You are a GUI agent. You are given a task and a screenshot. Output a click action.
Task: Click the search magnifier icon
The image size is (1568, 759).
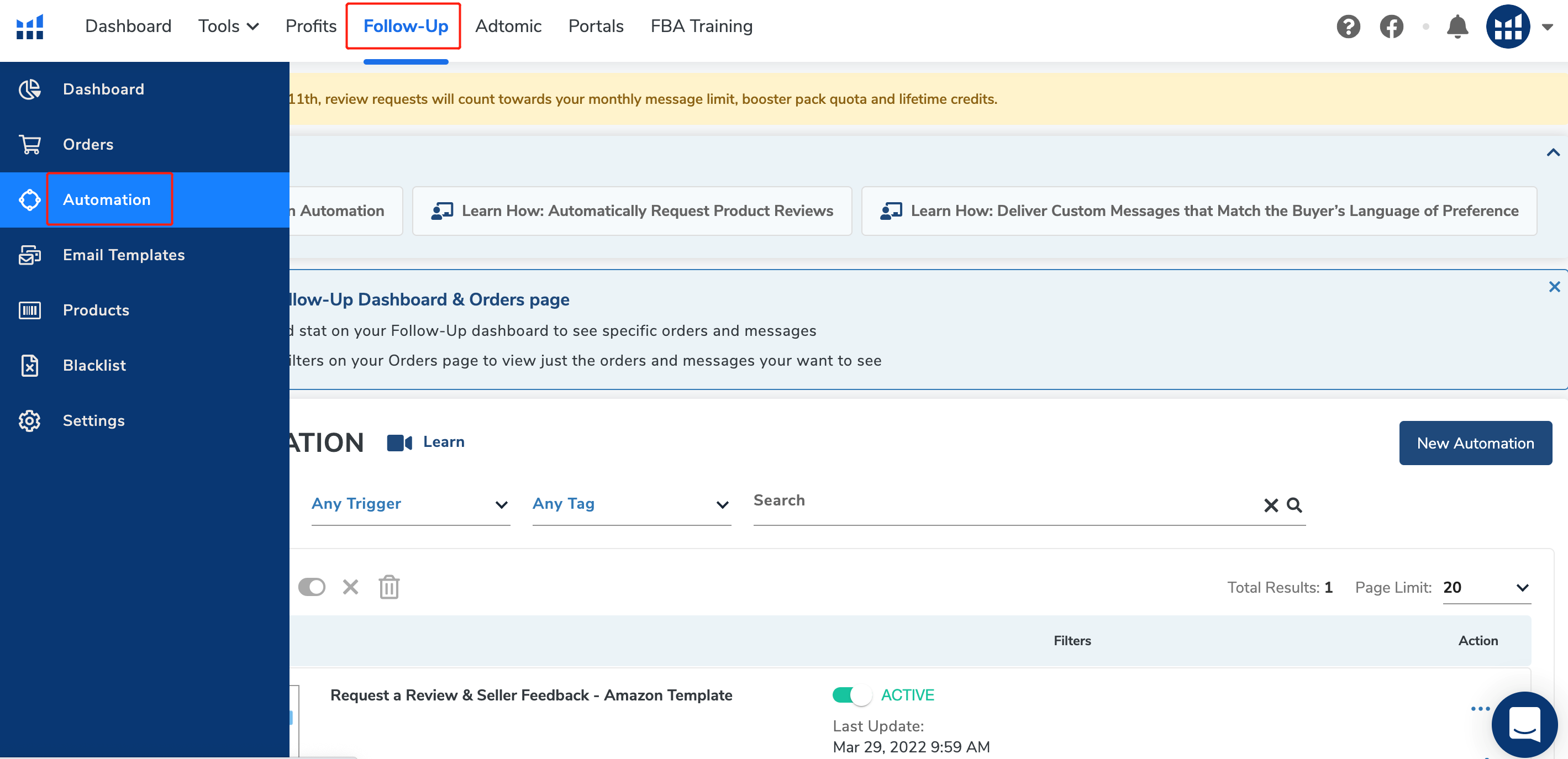point(1294,505)
